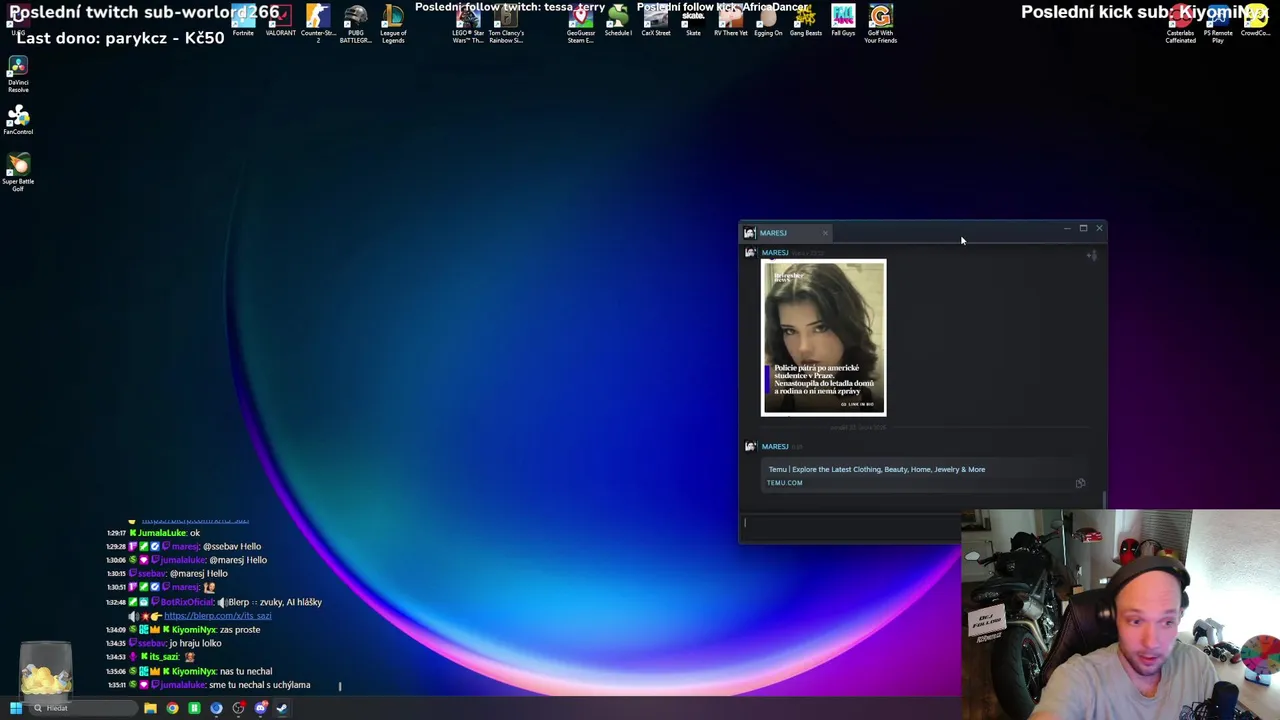Viewport: 1280px width, 720px height.
Task: Click the MARESJ sender name above Temu link
Action: pyautogui.click(x=775, y=447)
